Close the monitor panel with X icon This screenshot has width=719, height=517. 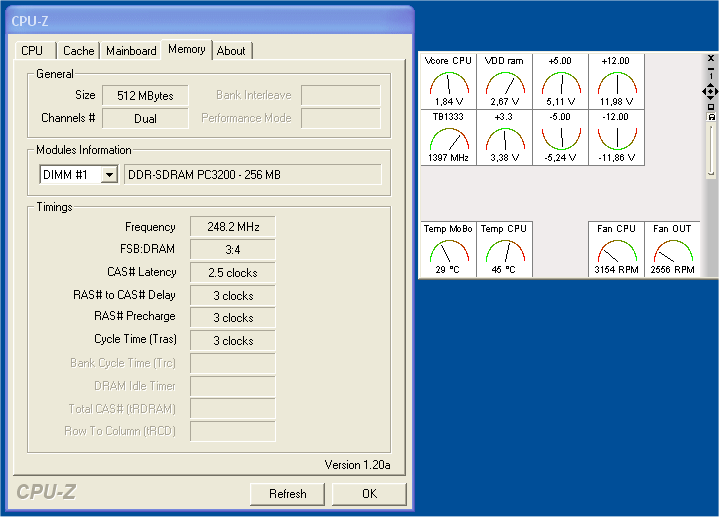711,58
